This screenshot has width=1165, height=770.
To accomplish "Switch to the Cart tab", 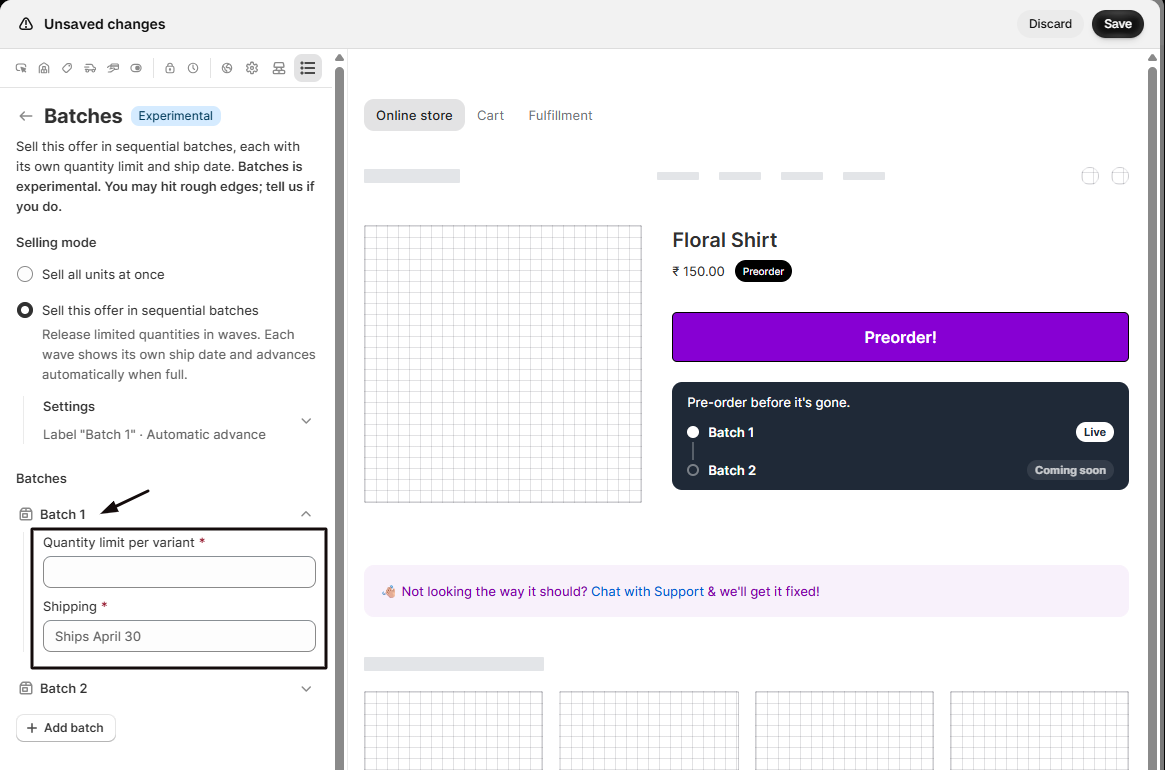I will pyautogui.click(x=490, y=115).
